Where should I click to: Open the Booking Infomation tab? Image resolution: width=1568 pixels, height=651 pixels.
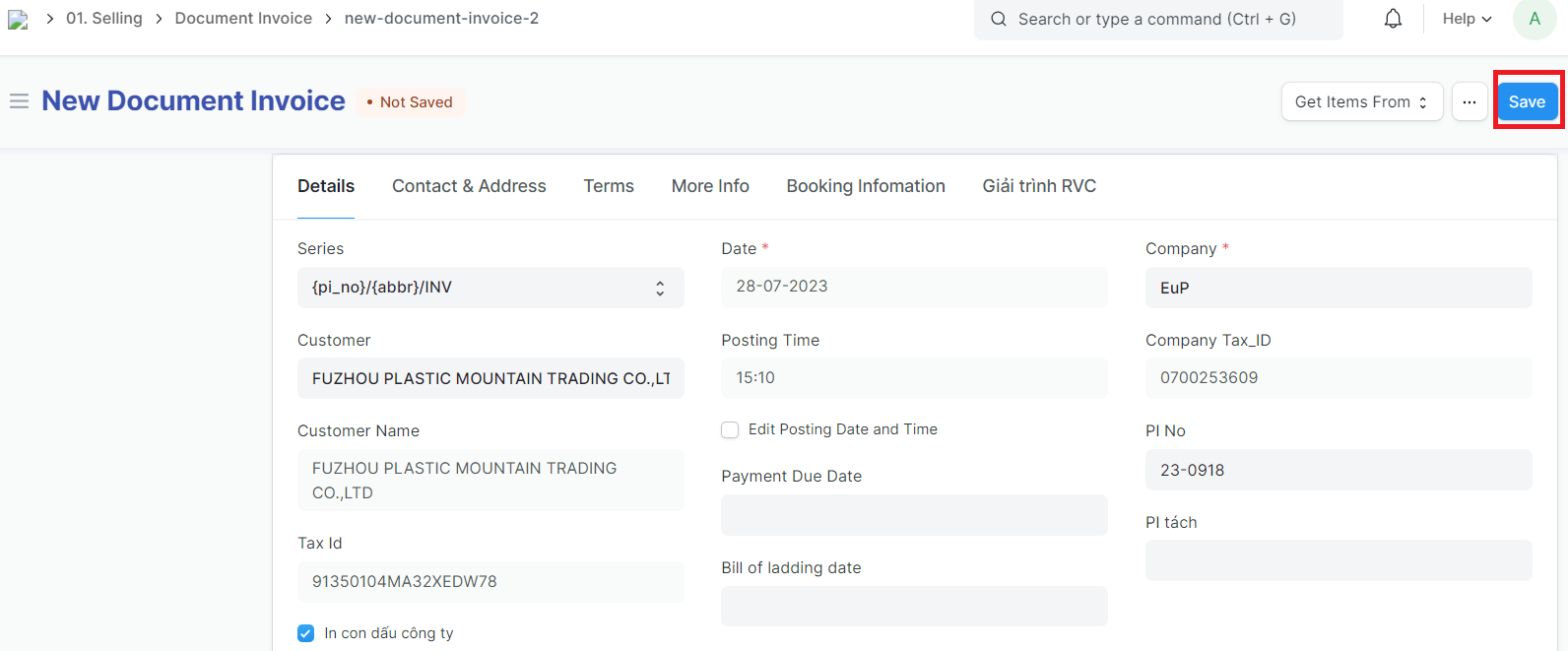[865, 186]
